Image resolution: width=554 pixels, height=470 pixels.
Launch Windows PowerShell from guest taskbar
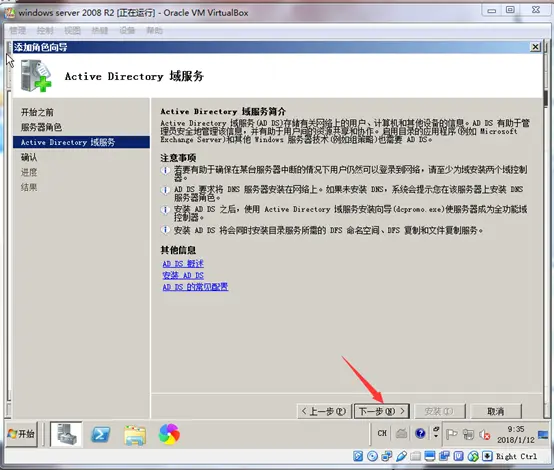[x=101, y=435]
